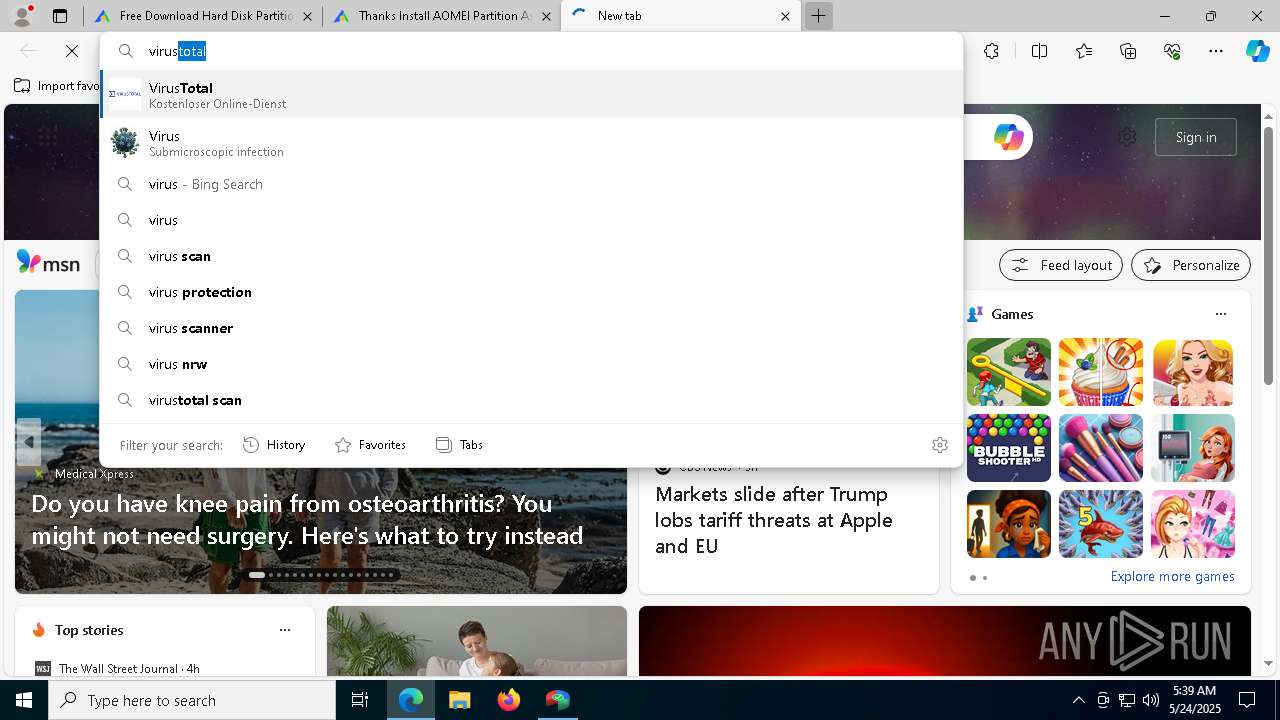Open knee pain osteoarthritis article

pos(307,519)
